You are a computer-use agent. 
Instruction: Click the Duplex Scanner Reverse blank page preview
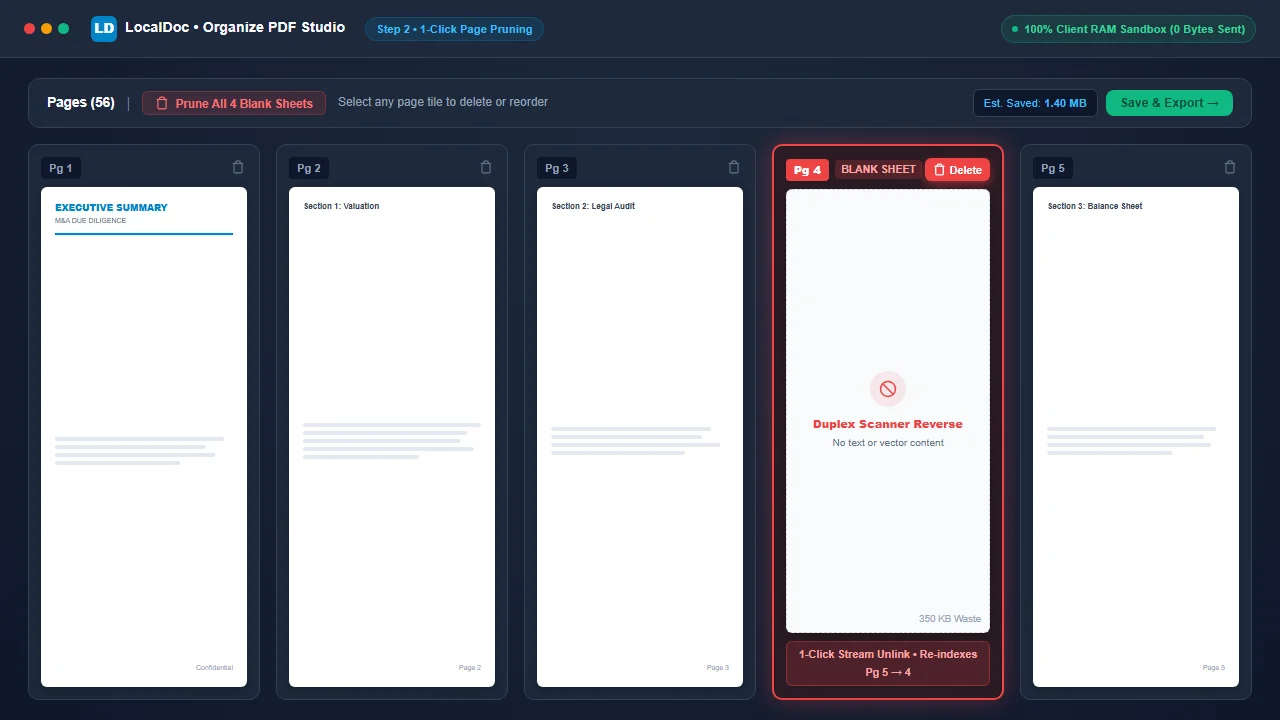(x=888, y=411)
